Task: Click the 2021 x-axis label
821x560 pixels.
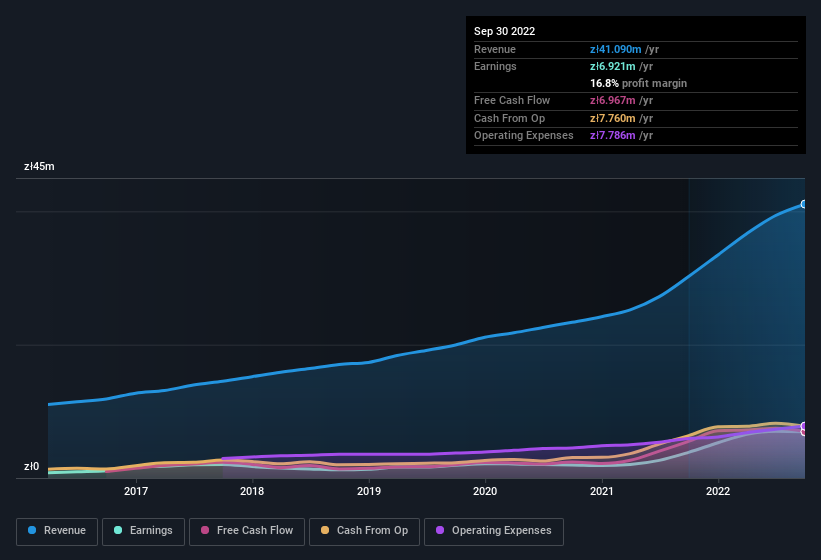Action: click(x=602, y=491)
